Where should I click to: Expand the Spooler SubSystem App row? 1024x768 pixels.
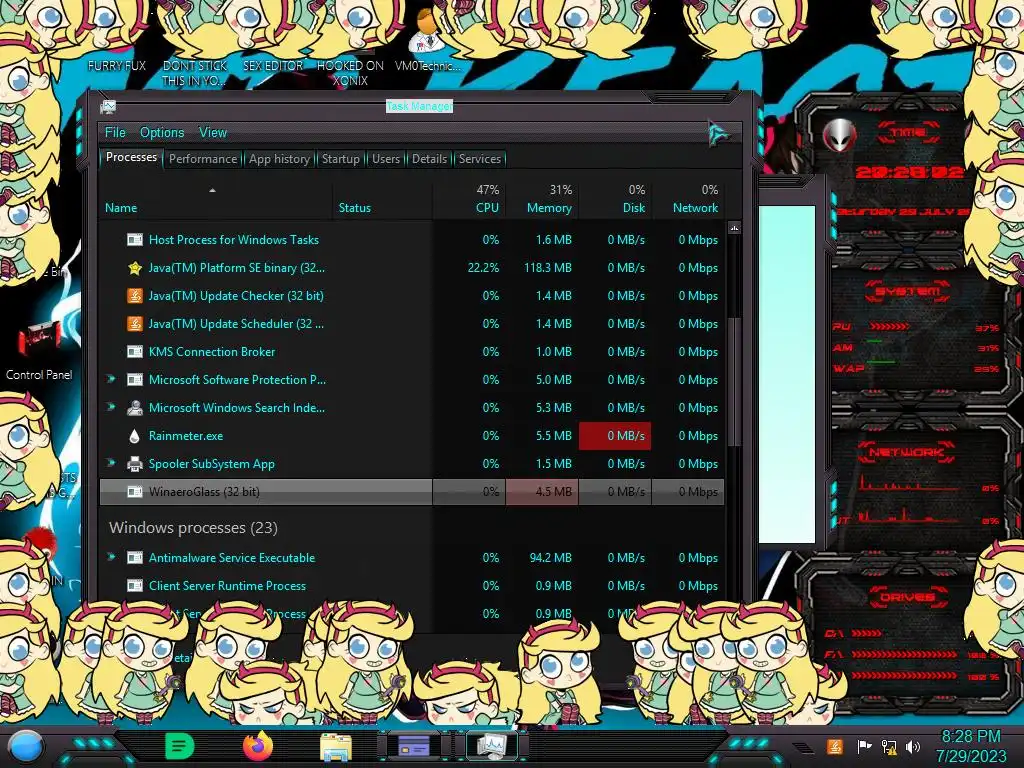(111, 463)
